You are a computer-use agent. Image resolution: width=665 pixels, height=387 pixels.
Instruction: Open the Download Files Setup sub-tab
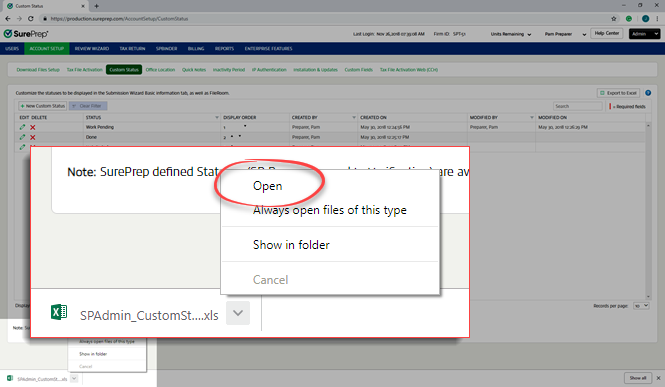click(38, 70)
